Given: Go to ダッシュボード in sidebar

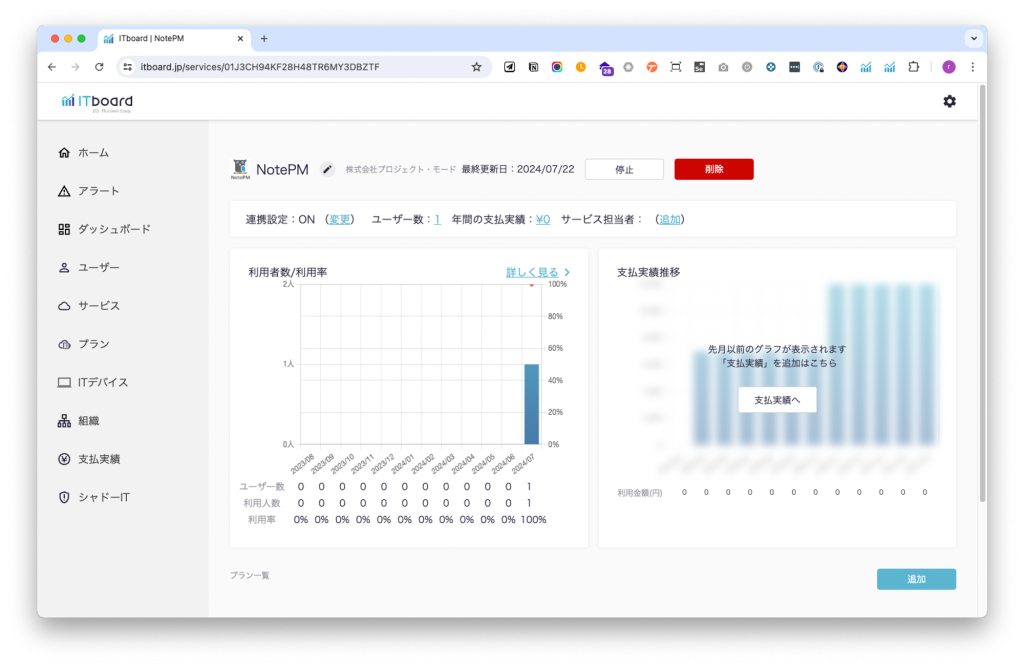Looking at the screenshot, I should (x=114, y=229).
